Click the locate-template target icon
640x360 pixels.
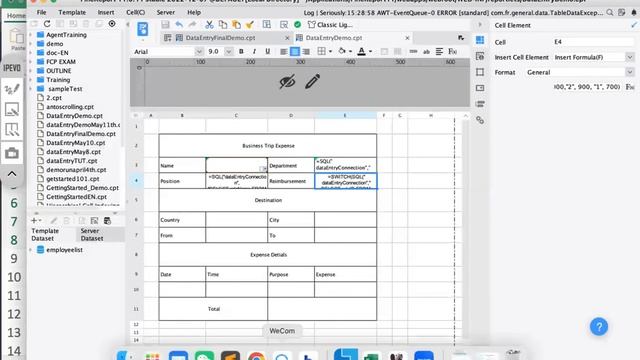pyautogui.click(x=112, y=24)
